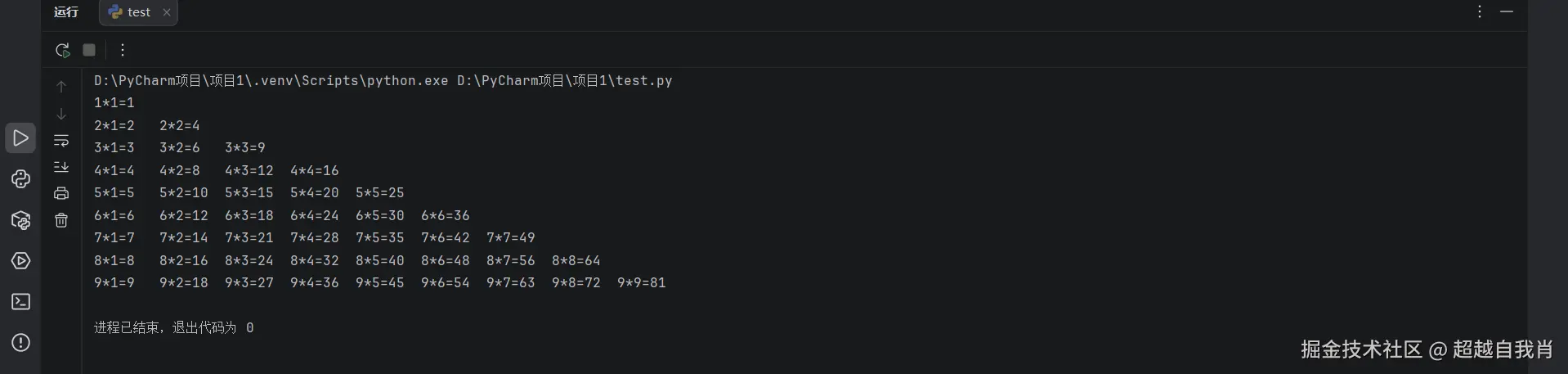This screenshot has width=1568, height=374.
Task: Open Run panel options three-dot menu
Action: (1480, 11)
